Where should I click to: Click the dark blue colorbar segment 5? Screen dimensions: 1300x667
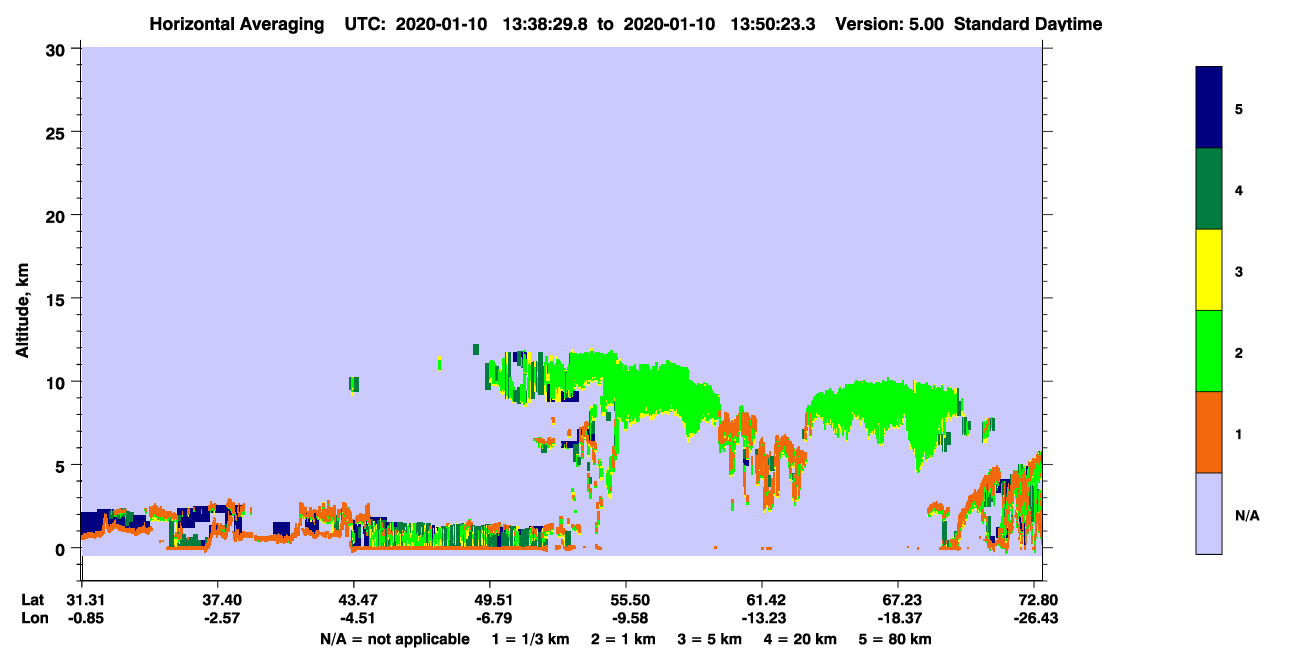coord(1209,108)
